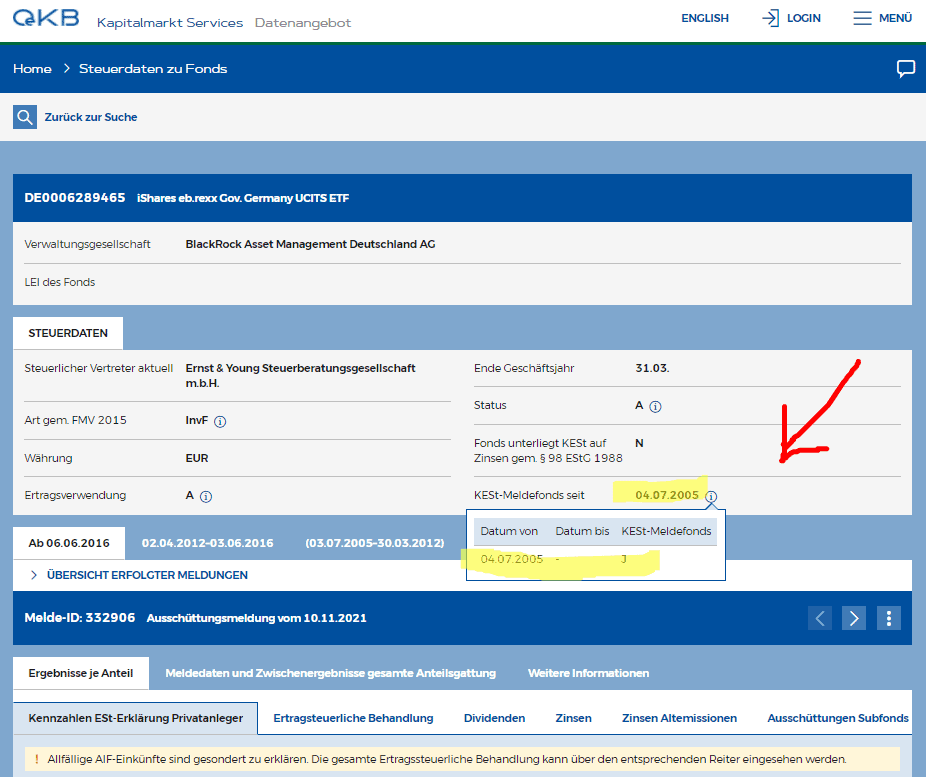This screenshot has height=777, width=926.
Task: Go to next Meldung arrow
Action: (x=854, y=618)
